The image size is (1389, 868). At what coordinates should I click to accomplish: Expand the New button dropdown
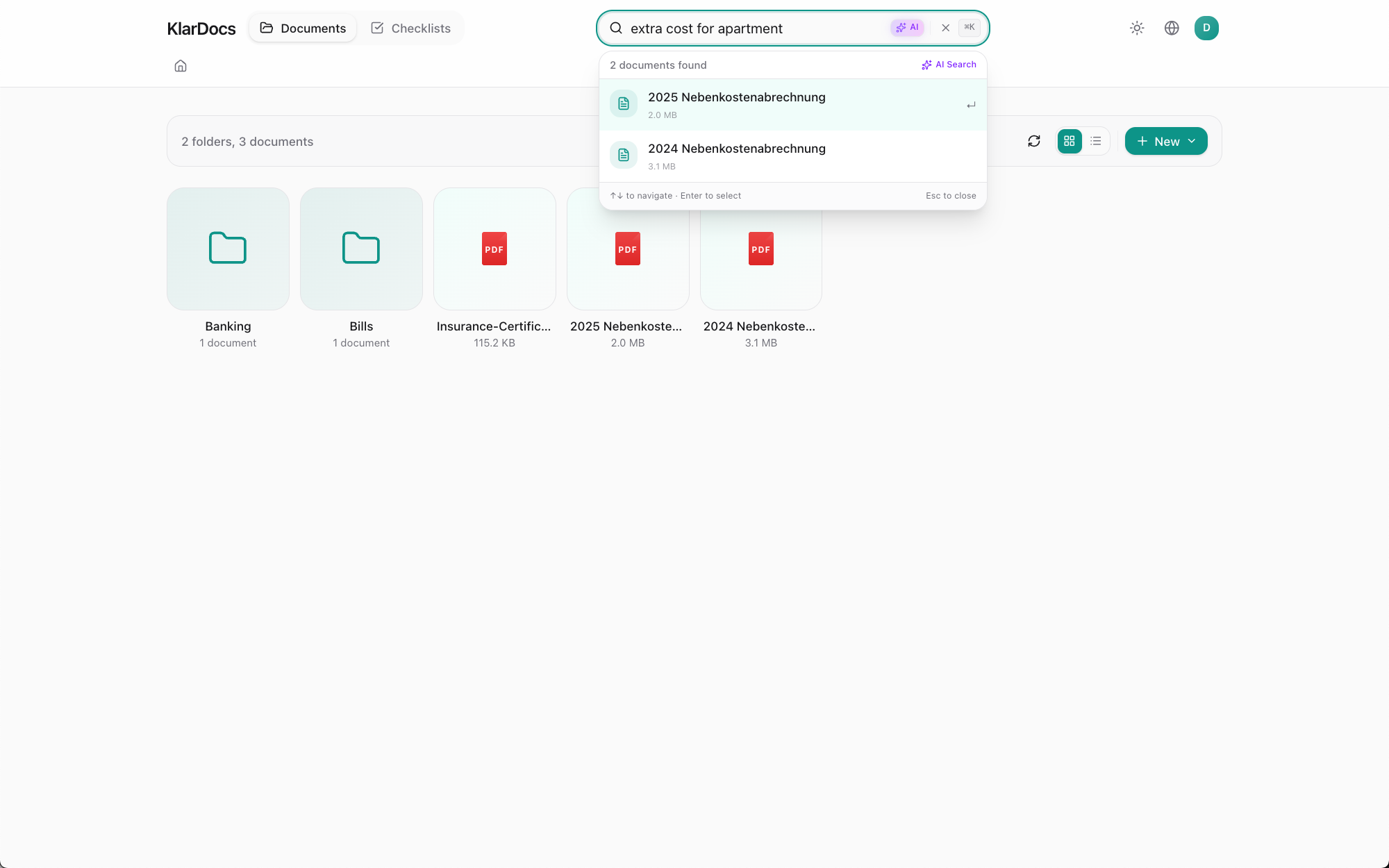coord(1166,142)
